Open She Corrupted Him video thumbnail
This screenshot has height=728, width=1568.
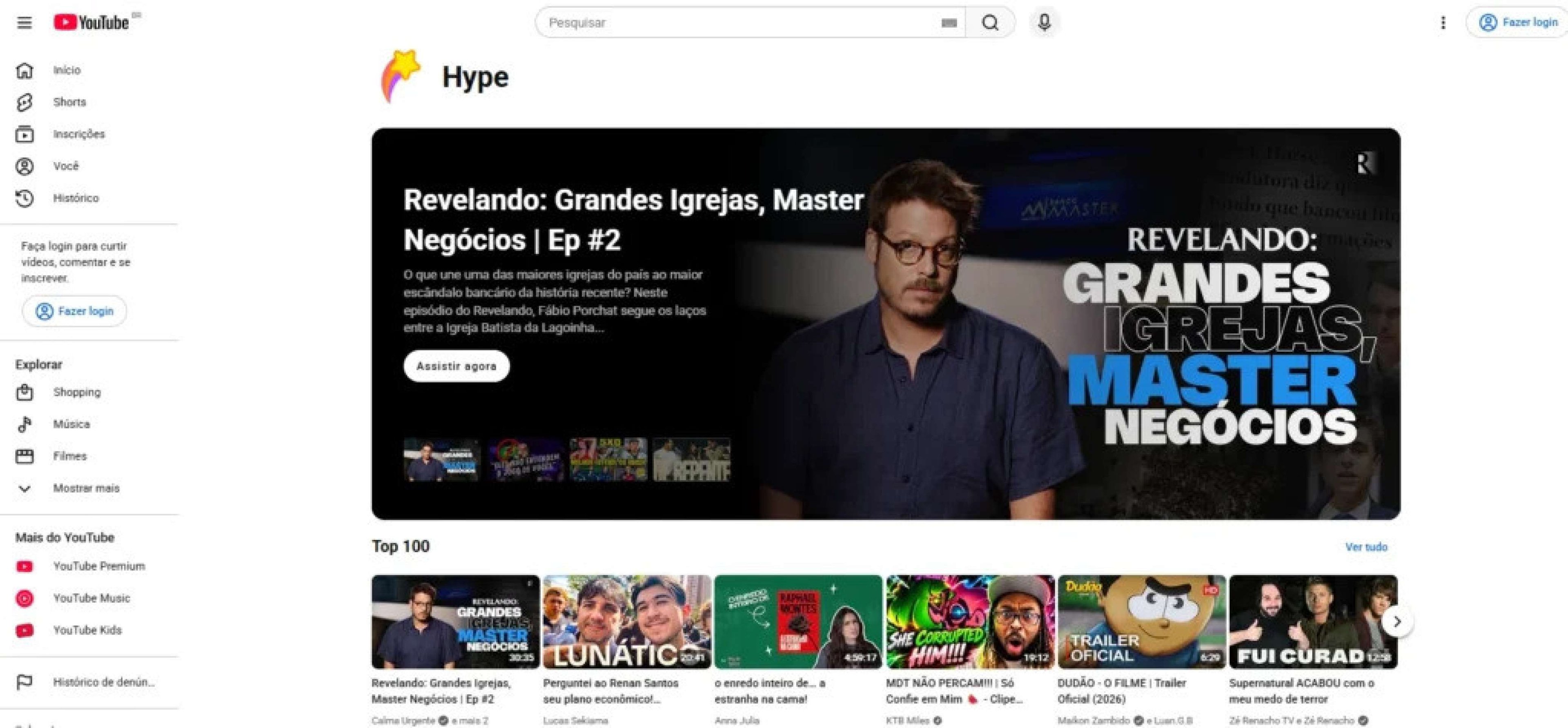pos(970,622)
